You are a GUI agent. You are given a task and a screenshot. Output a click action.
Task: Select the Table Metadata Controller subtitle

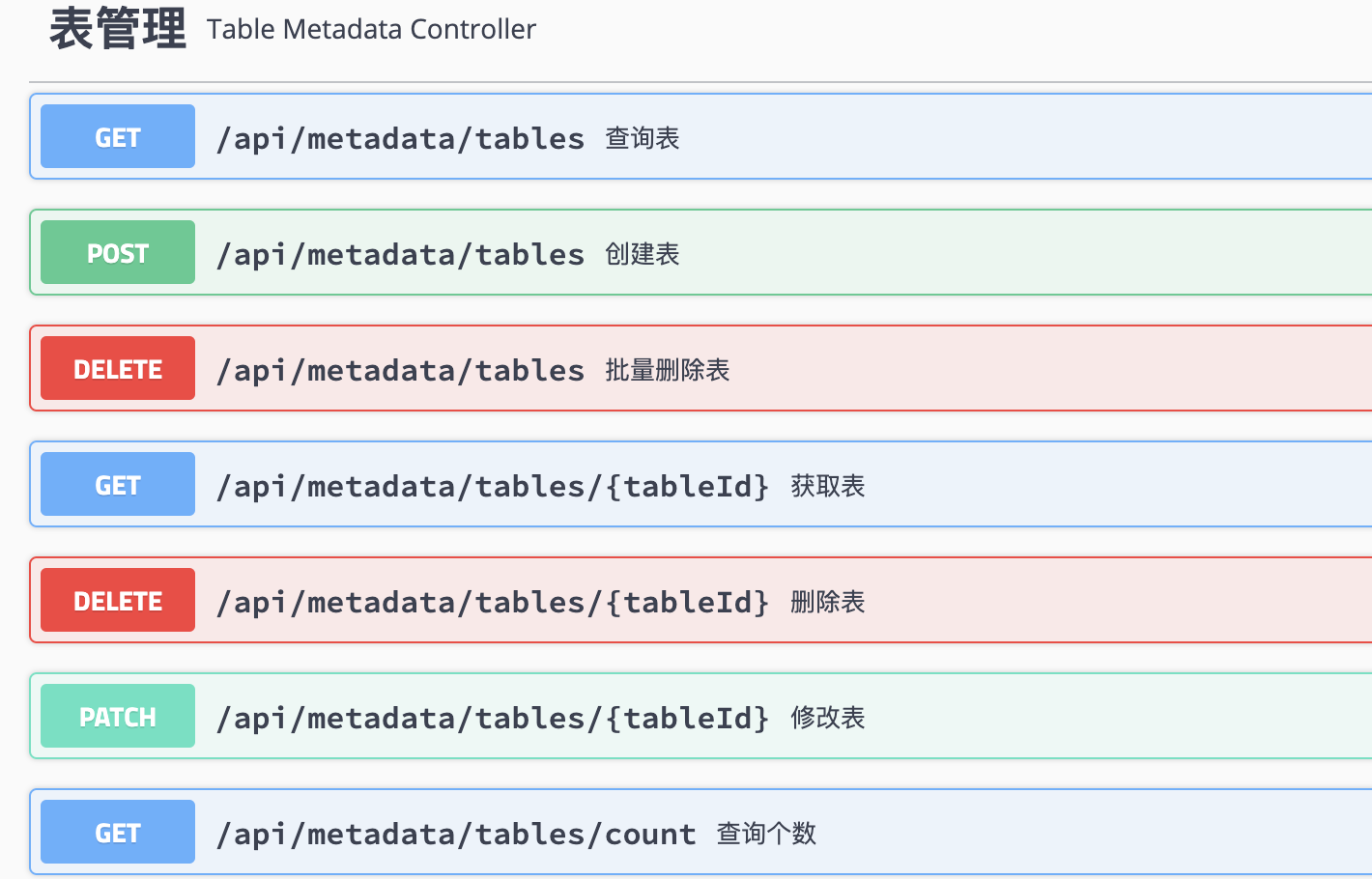371,29
